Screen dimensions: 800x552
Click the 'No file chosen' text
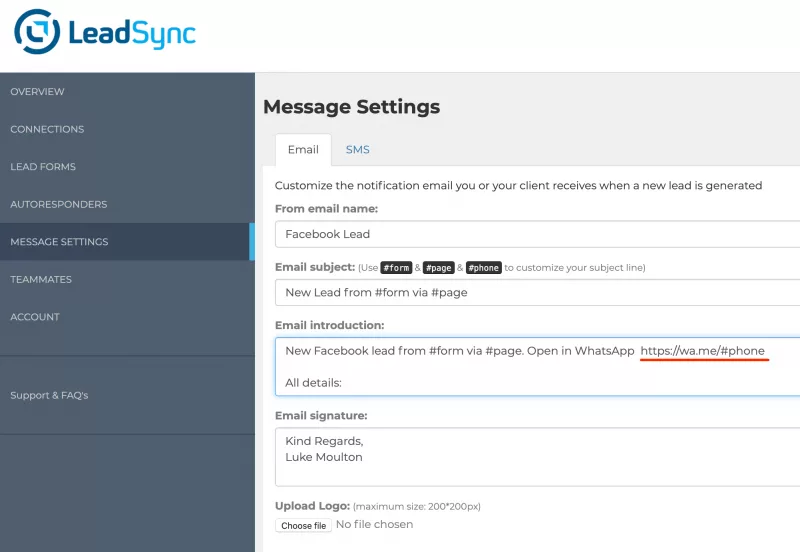coord(374,524)
